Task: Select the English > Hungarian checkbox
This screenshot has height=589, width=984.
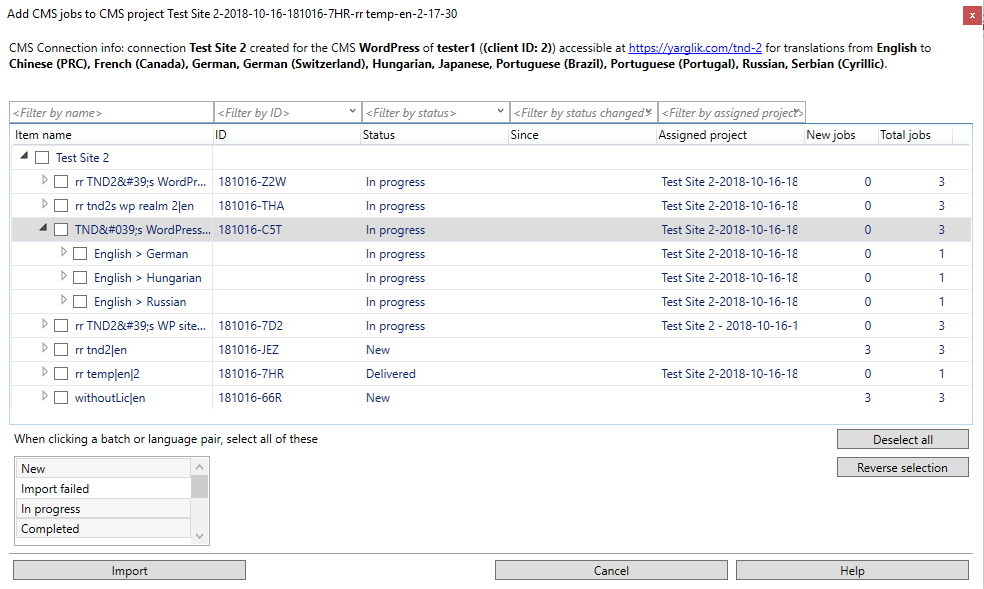Action: (x=80, y=277)
